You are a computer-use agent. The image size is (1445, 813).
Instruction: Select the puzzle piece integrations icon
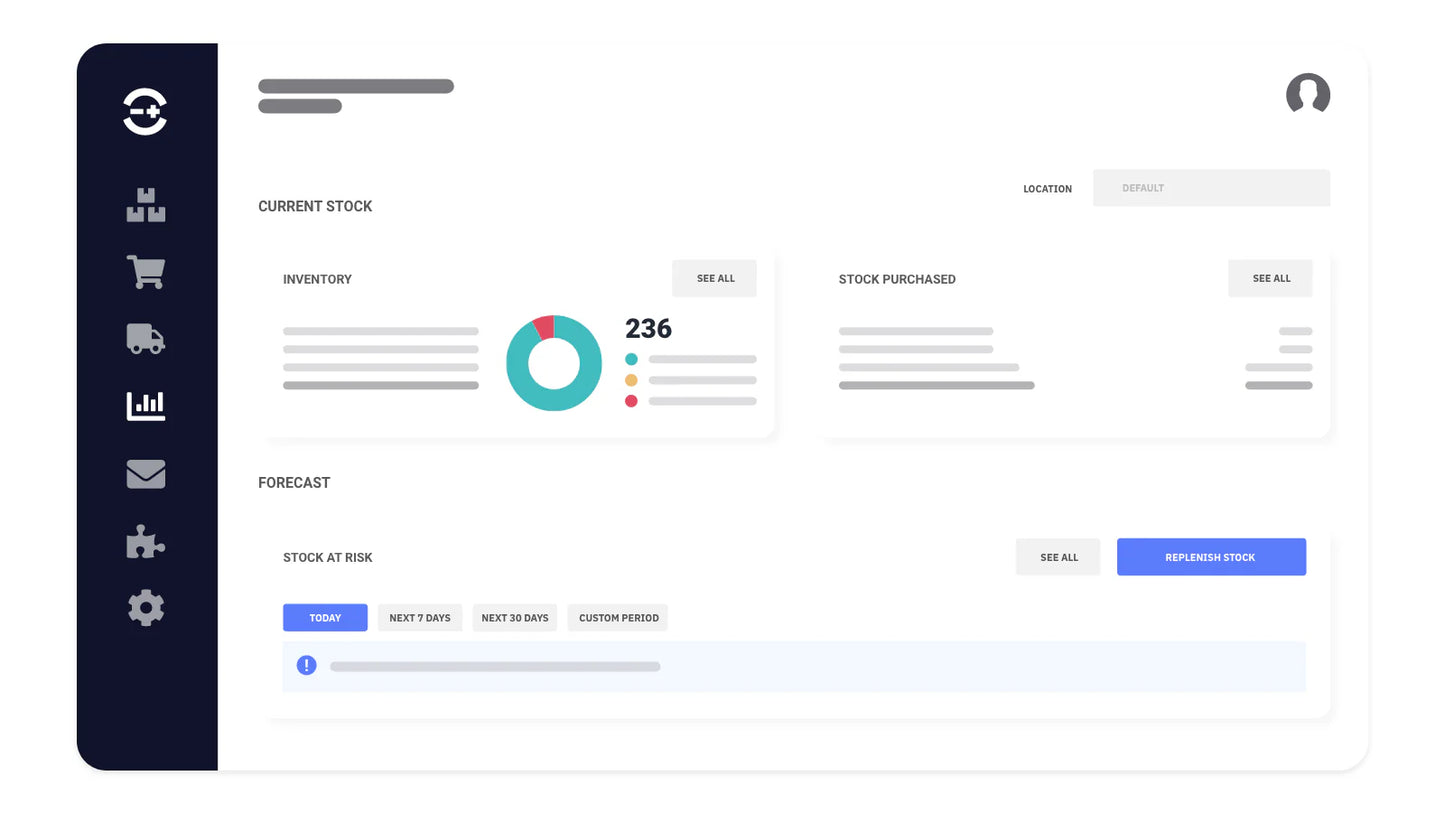point(145,541)
